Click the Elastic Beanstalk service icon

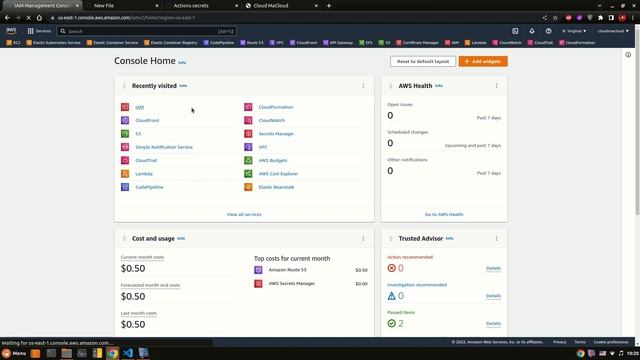pyautogui.click(x=248, y=187)
